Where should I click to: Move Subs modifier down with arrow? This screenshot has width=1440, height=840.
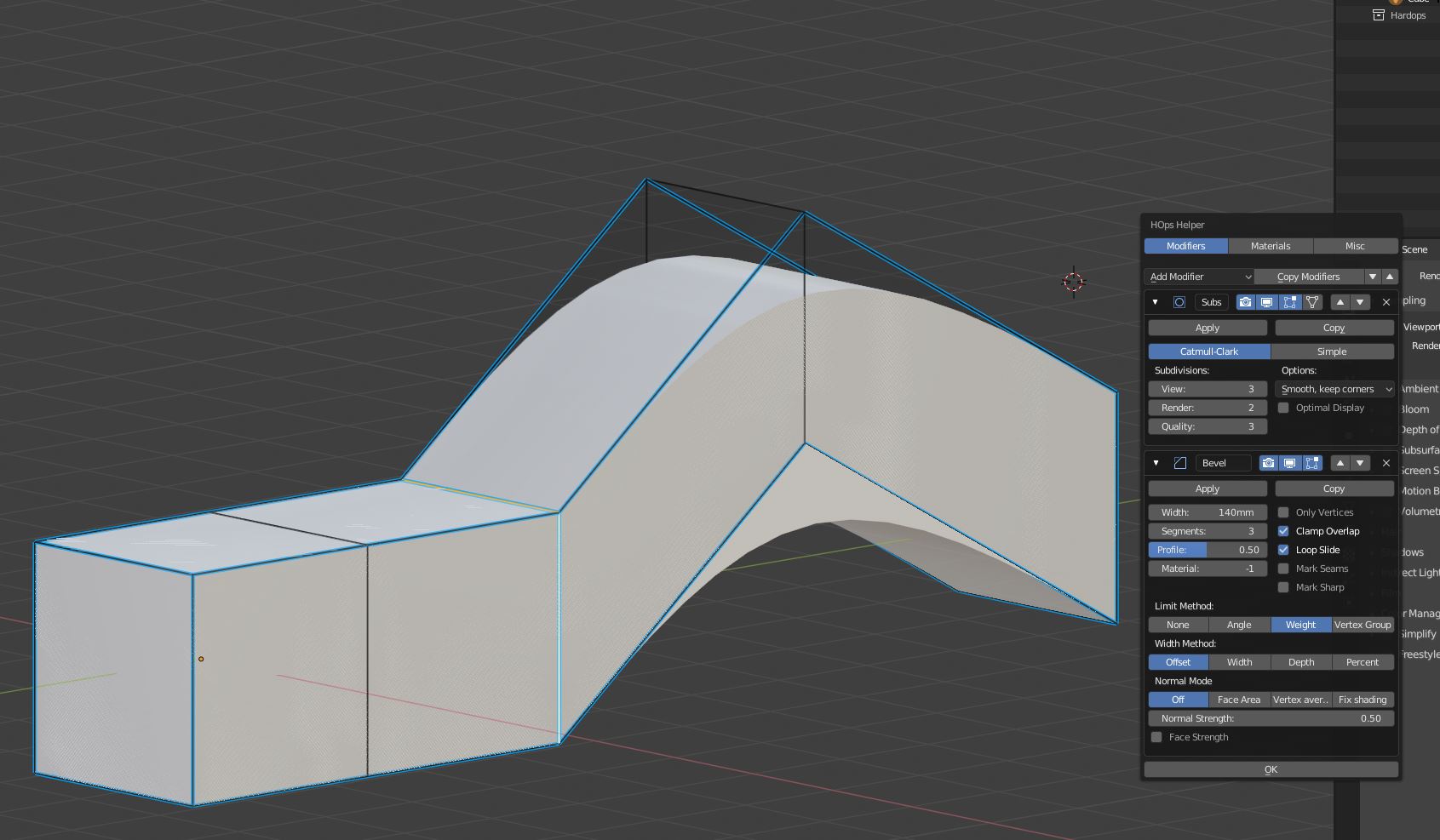pos(1360,302)
